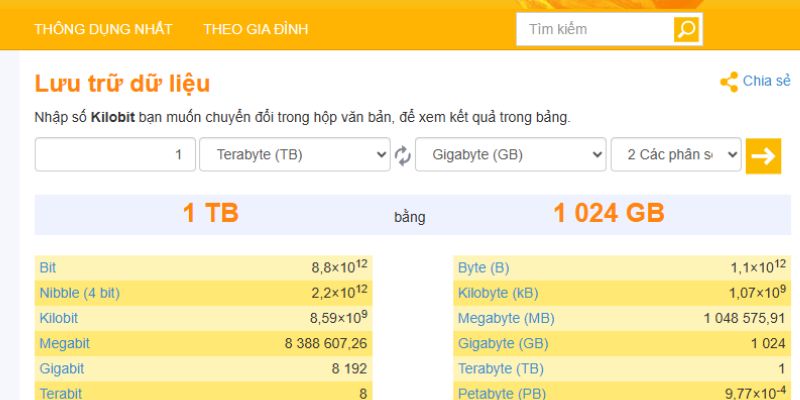Open the Gigabyte (GB) target unit dropdown
Screen dimensions: 800x400
coord(510,155)
